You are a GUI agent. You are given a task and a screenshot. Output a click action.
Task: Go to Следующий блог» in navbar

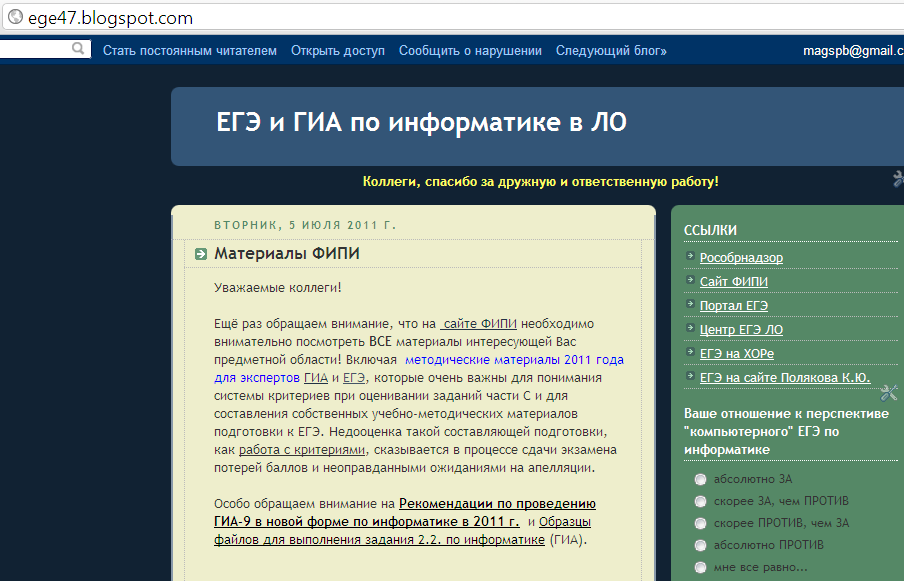point(611,51)
